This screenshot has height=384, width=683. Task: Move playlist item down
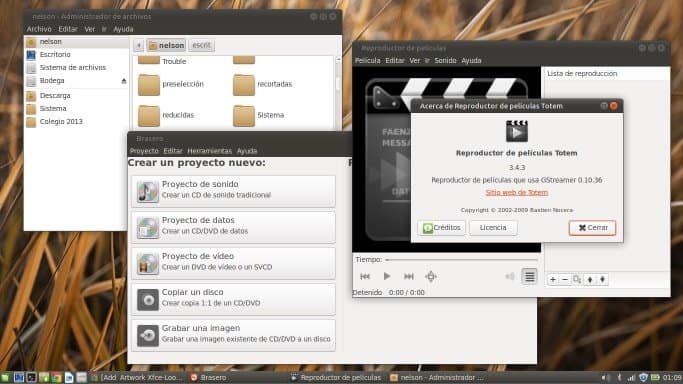602,280
